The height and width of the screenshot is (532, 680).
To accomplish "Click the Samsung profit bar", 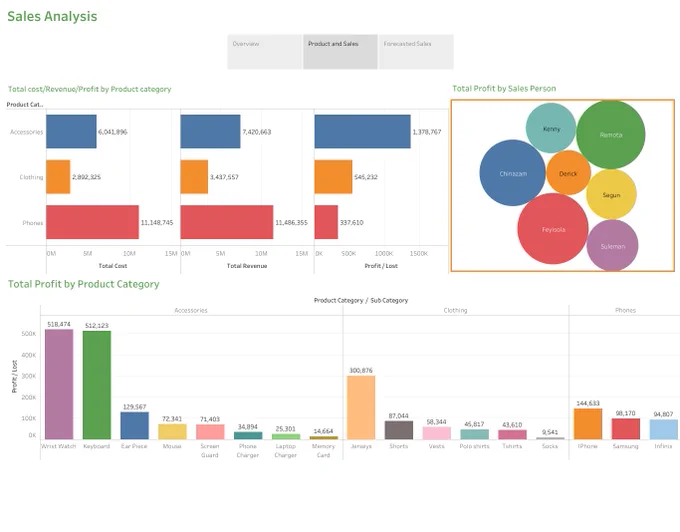I will pos(626,429).
